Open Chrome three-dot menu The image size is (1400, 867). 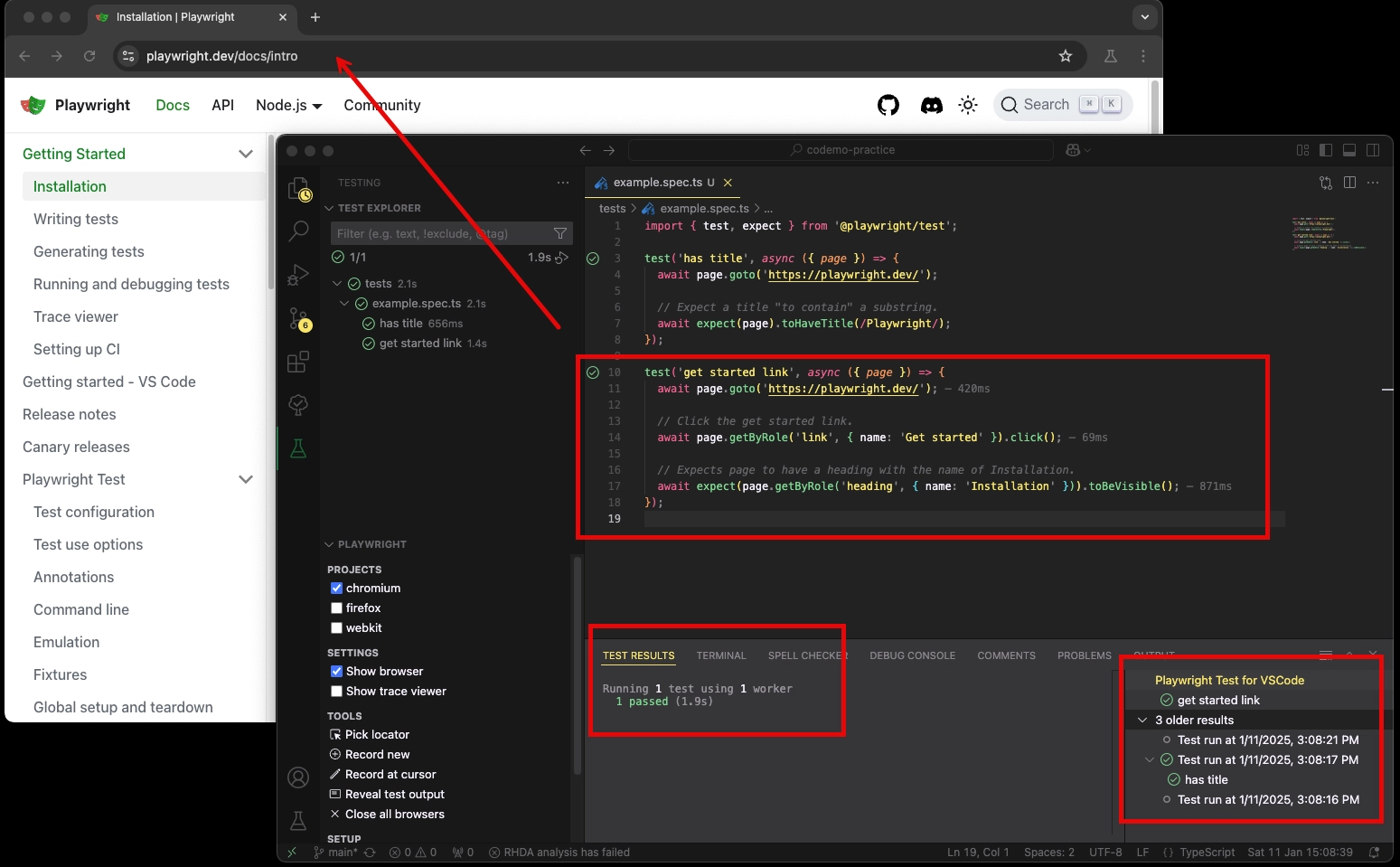click(1143, 56)
